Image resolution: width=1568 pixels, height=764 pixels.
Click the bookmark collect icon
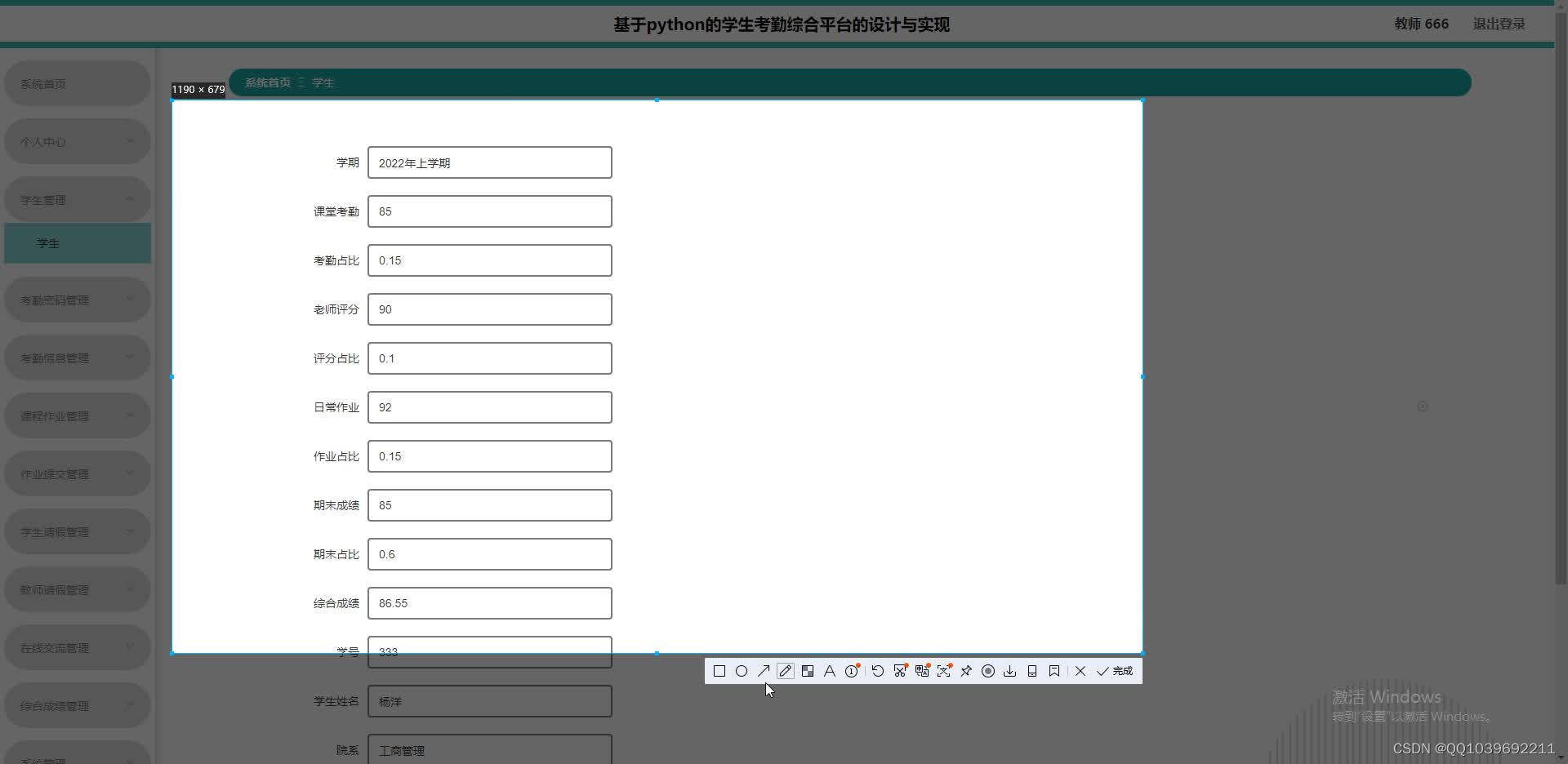[1054, 671]
